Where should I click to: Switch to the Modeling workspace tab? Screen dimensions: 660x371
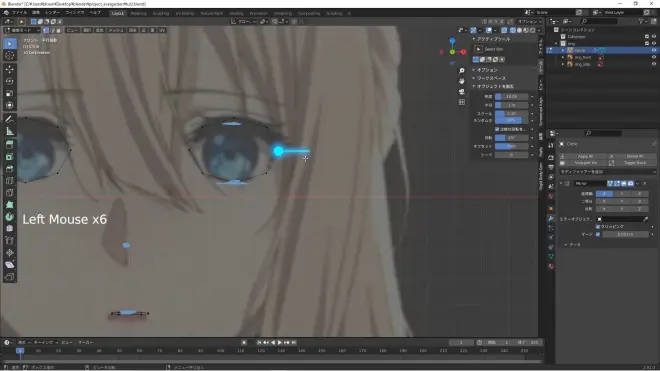[138, 13]
